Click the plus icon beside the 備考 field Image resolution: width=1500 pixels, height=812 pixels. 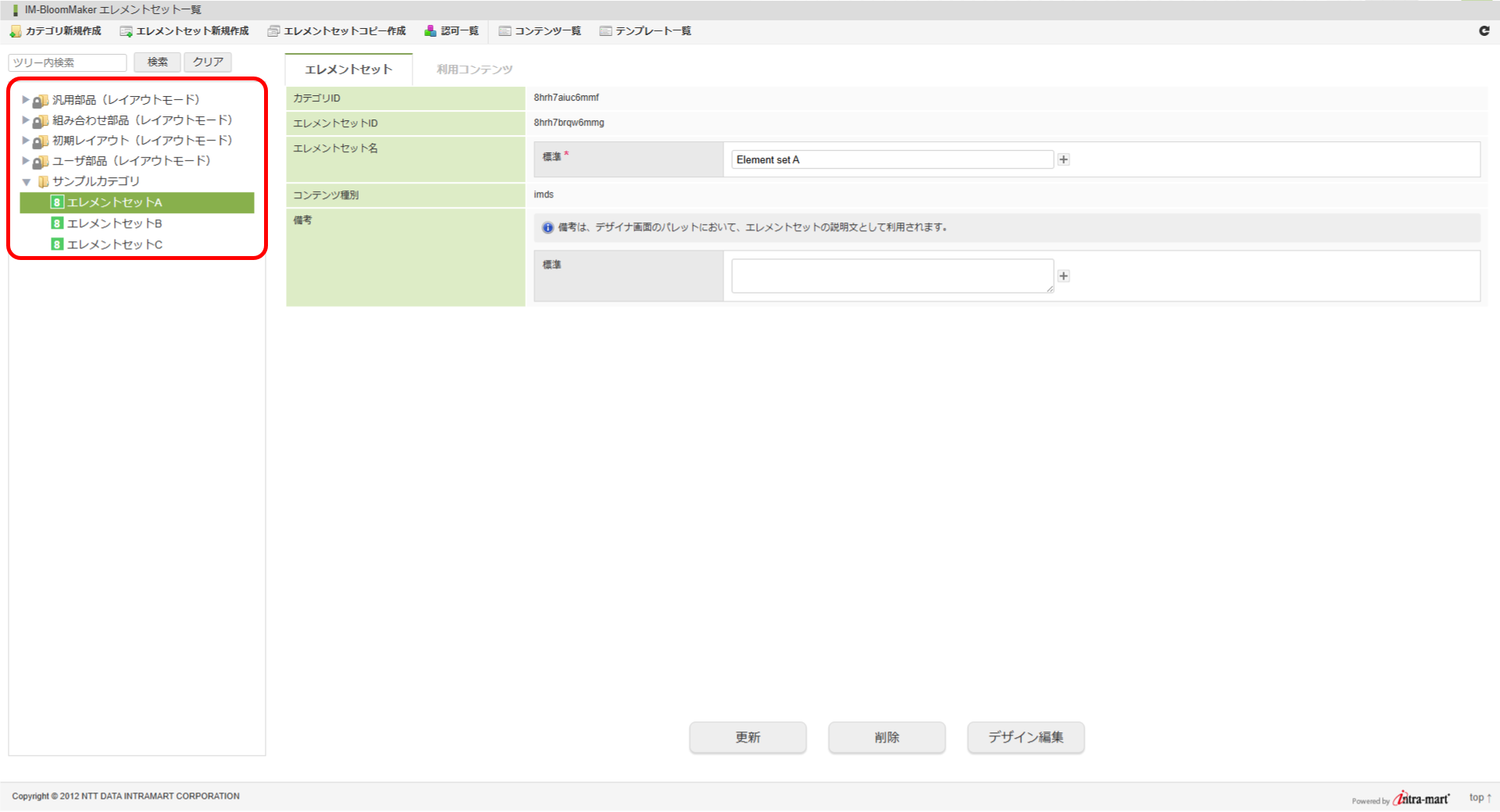click(1063, 276)
